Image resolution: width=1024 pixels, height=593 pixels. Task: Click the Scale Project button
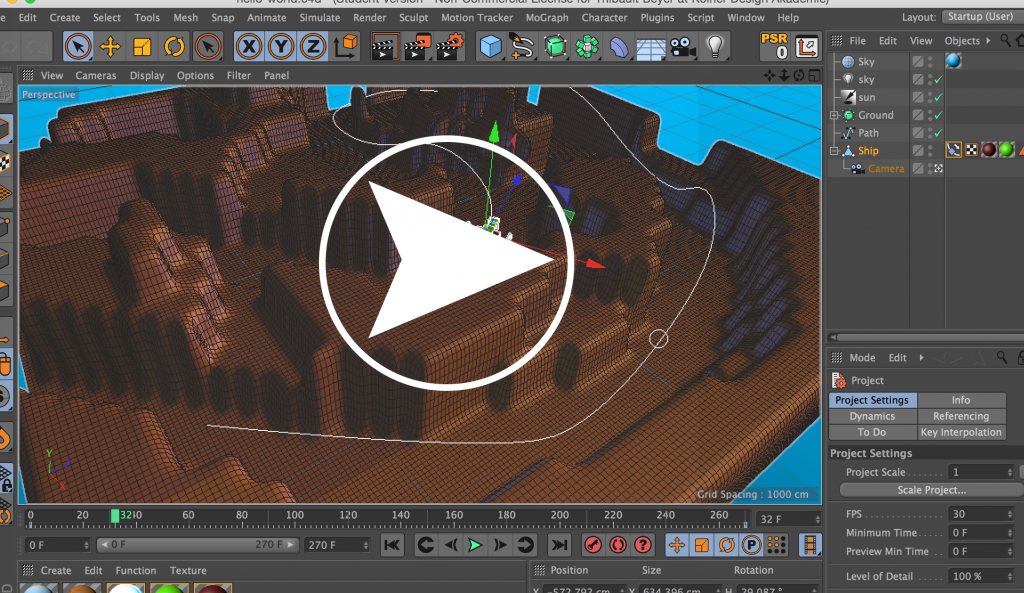(x=931, y=490)
